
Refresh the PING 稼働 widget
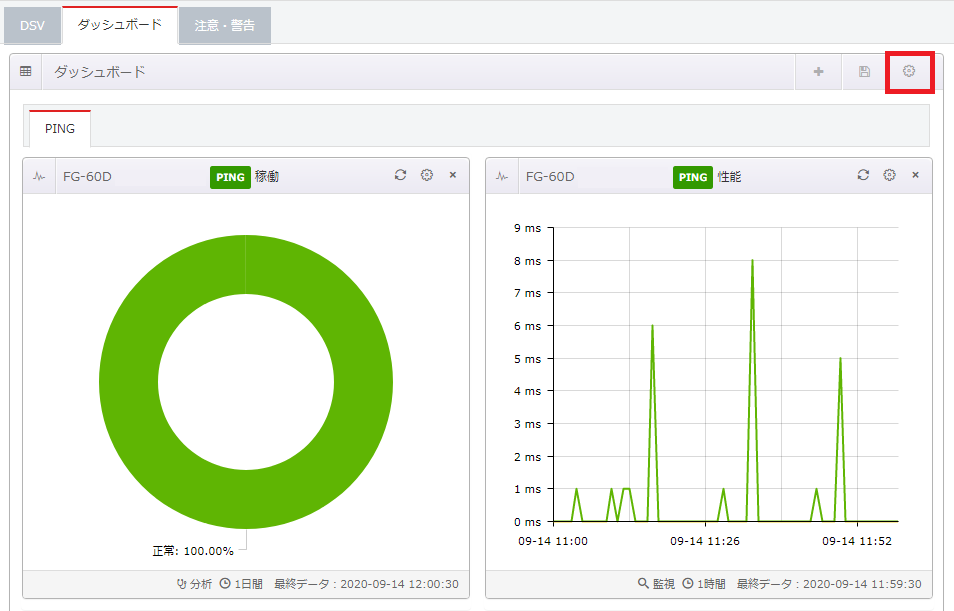point(401,175)
